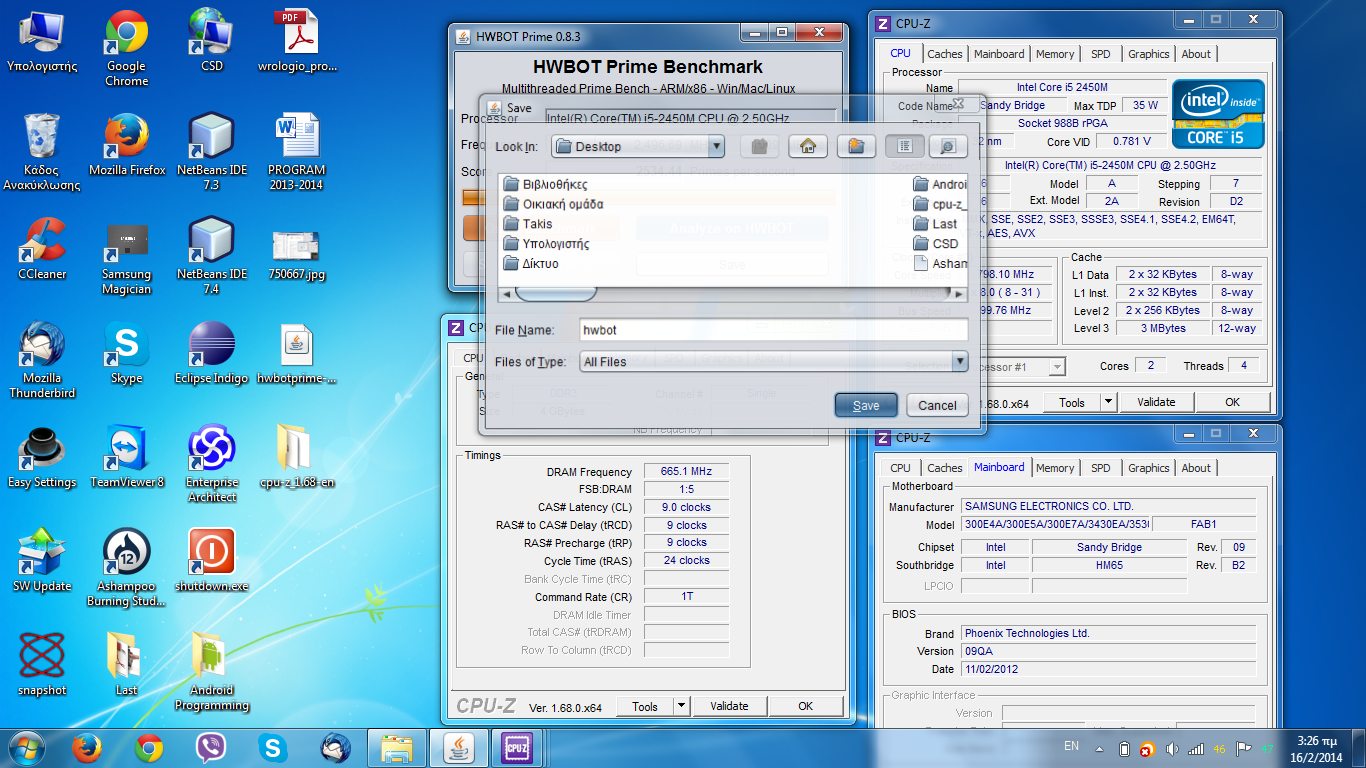Select CCleaner desktop icon
The image size is (1366, 768).
pos(42,249)
